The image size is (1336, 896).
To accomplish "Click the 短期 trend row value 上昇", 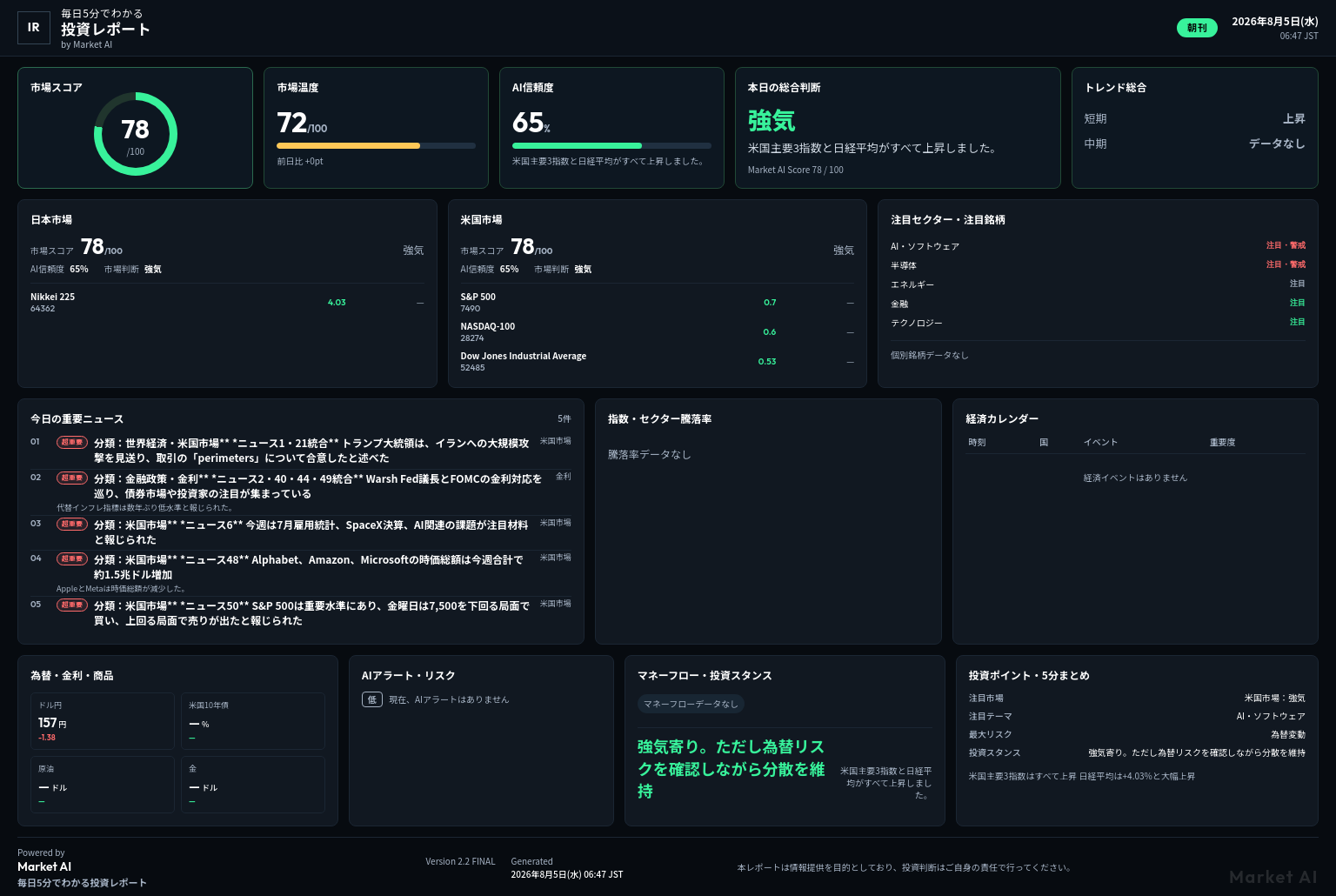I will point(1293,118).
